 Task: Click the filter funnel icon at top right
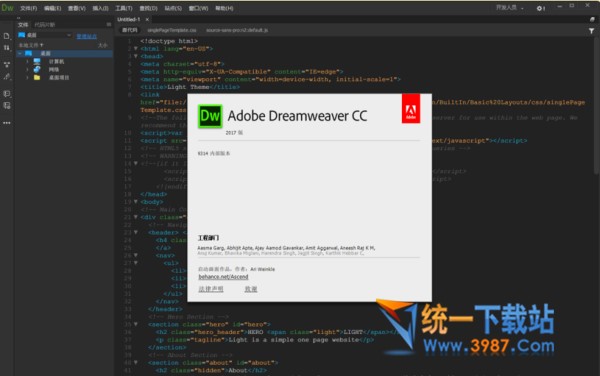(x=591, y=31)
